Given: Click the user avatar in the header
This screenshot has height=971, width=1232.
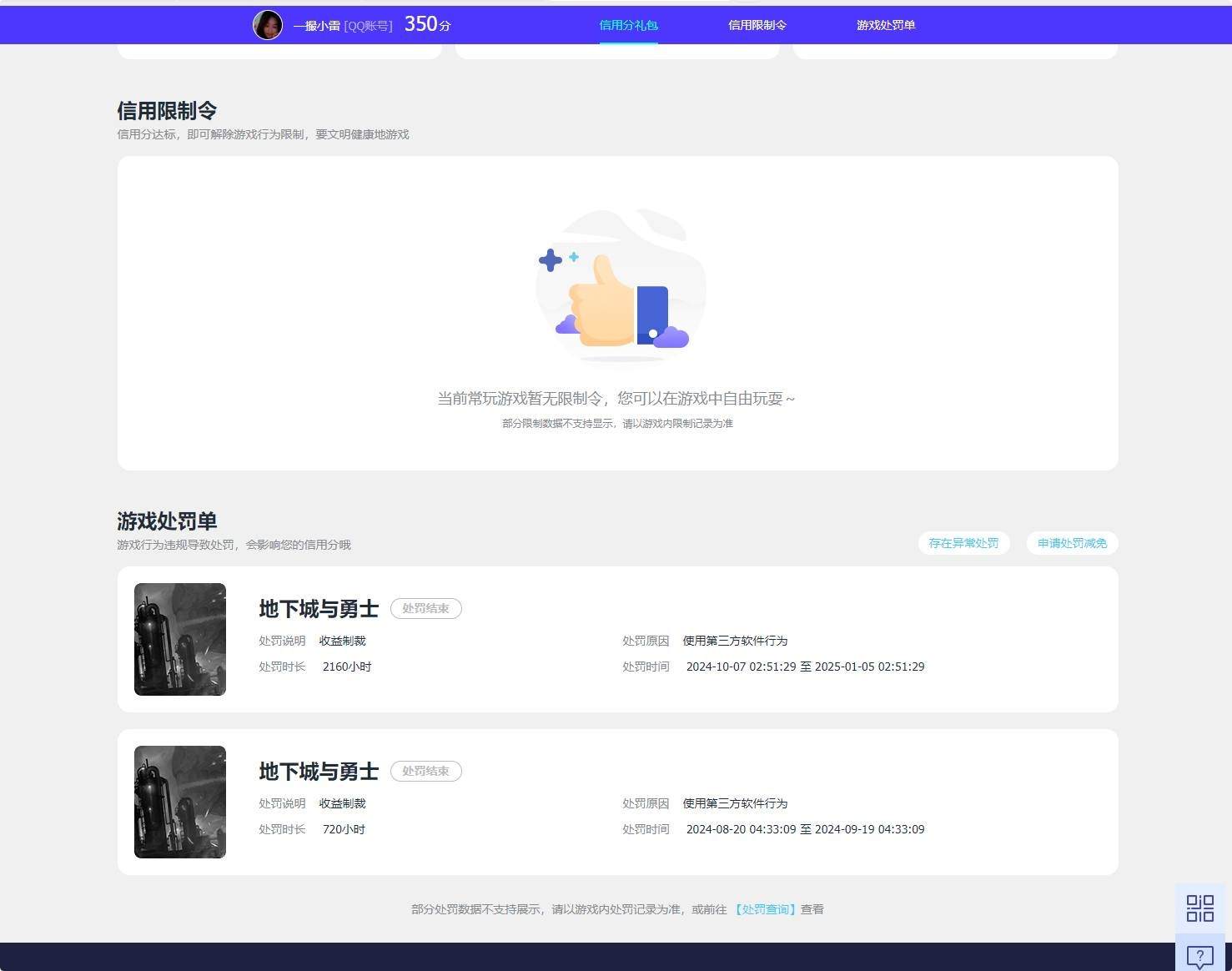Looking at the screenshot, I should click(268, 25).
